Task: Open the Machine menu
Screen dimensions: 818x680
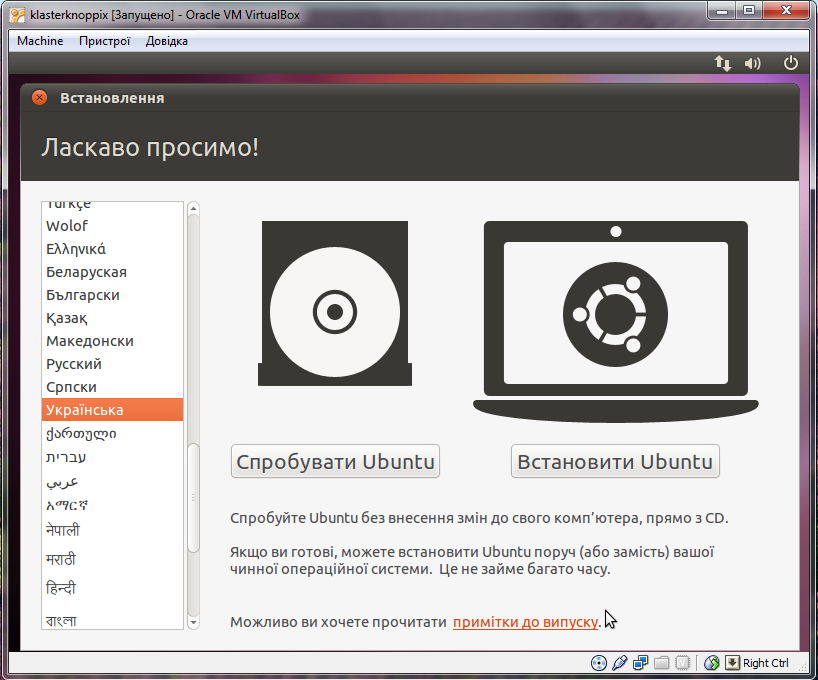Action: tap(40, 41)
